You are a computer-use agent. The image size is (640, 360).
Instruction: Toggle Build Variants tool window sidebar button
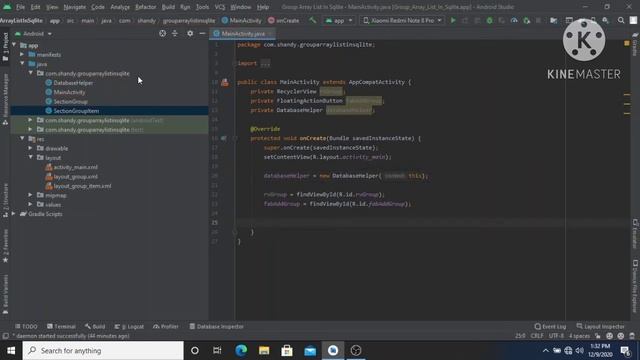[5, 295]
